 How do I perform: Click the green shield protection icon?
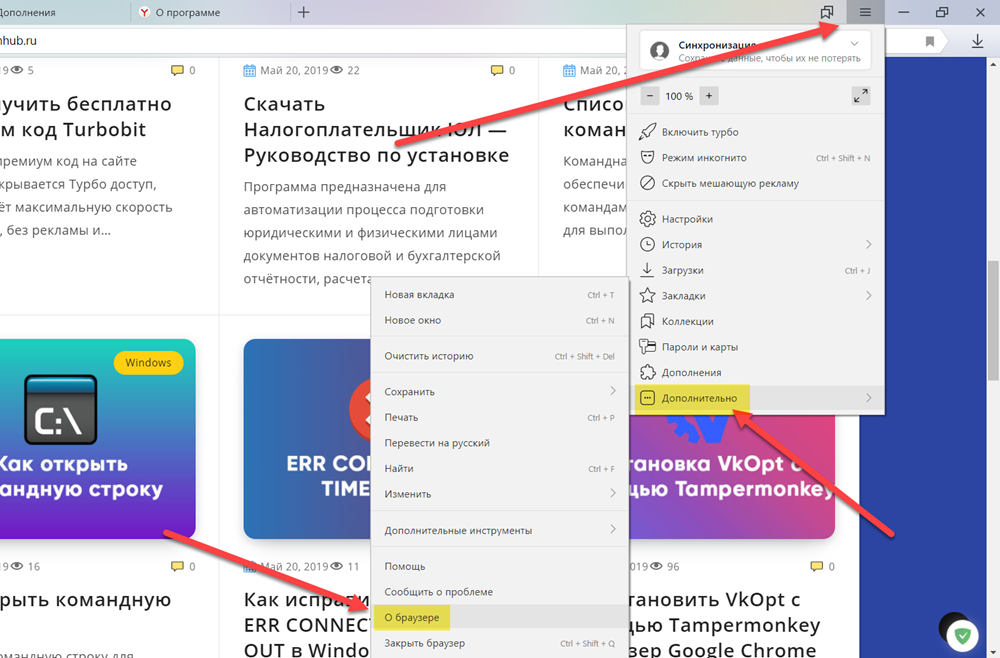tap(963, 634)
